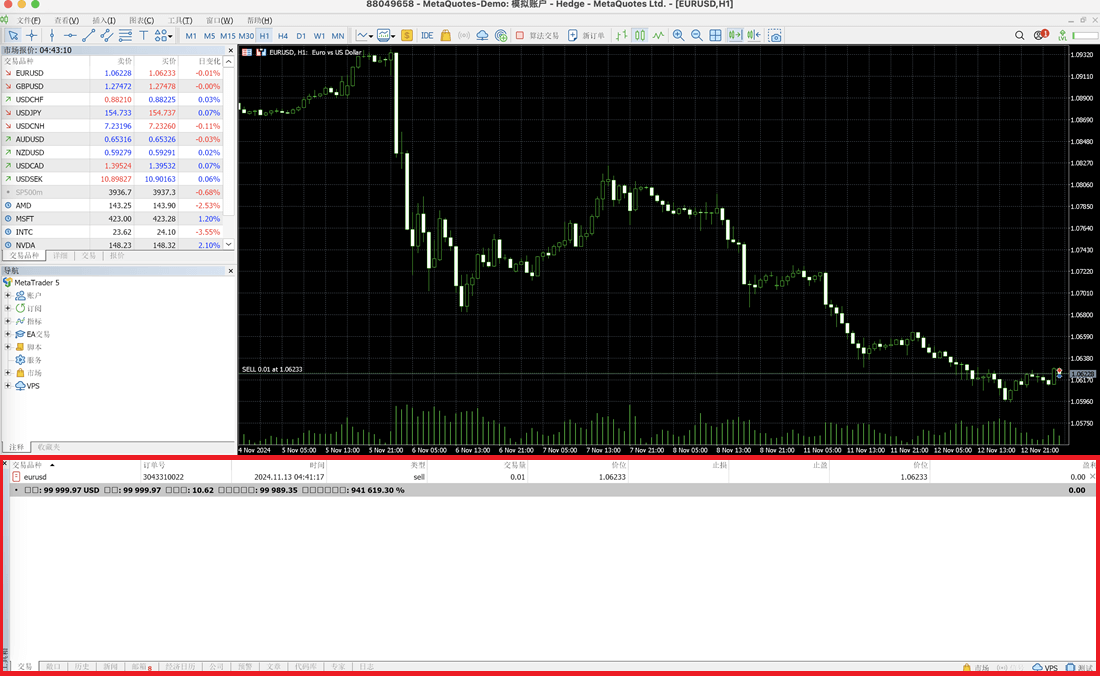Click the SELL 0.01 at 1.06233 chart label
Screen dimensions: 1100x676
click(x=272, y=369)
